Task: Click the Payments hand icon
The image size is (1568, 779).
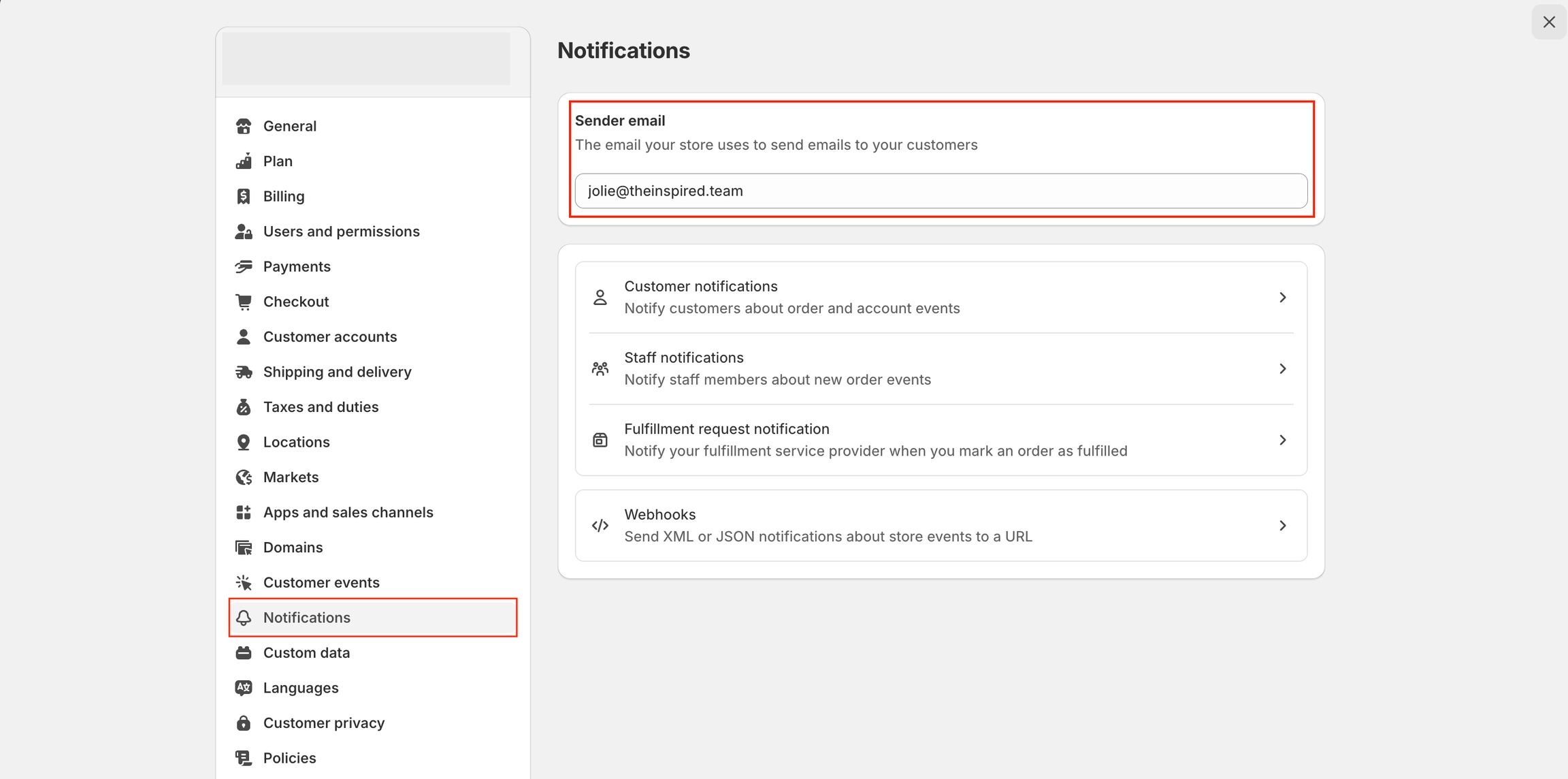Action: coord(243,266)
